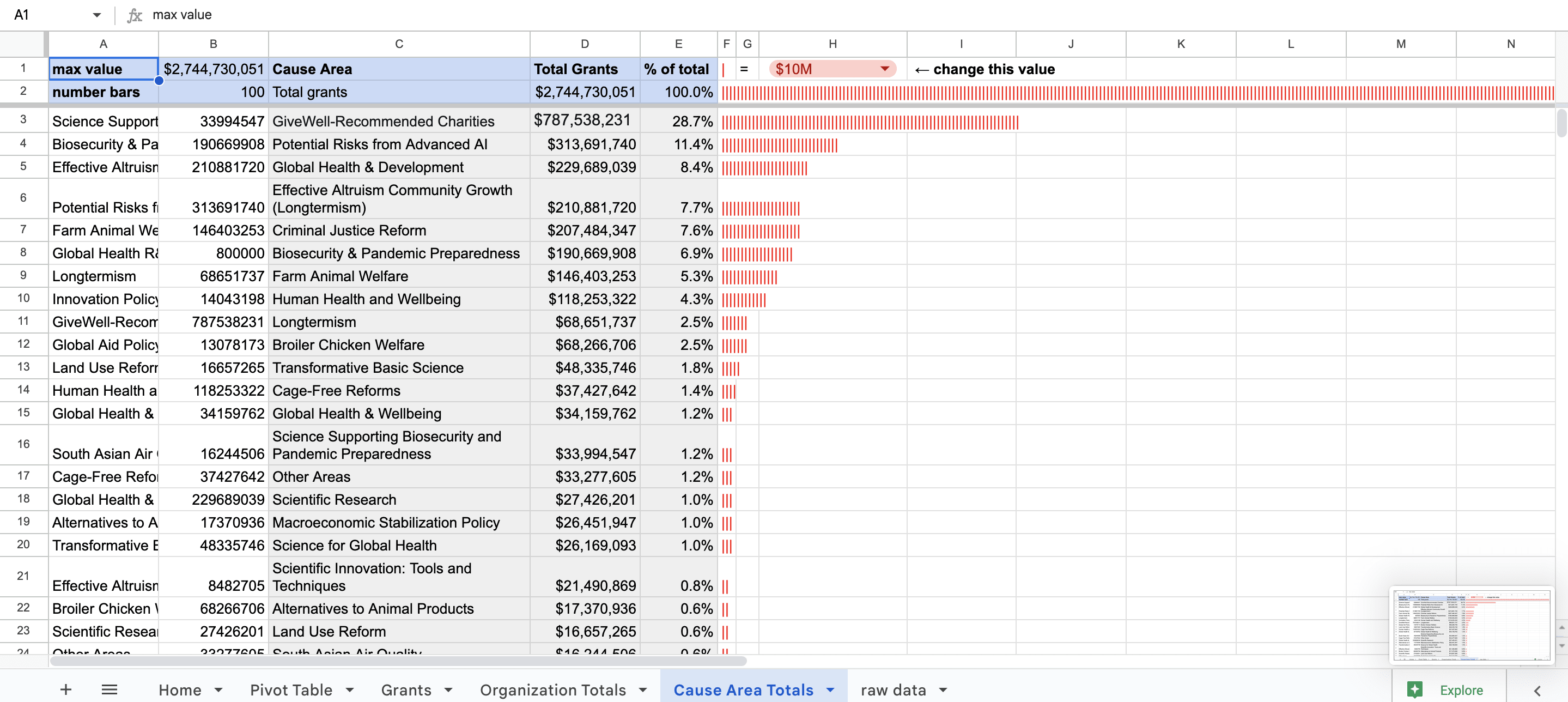1568x702 pixels.
Task: Click the sheet preview thumbnail
Action: point(1470,624)
